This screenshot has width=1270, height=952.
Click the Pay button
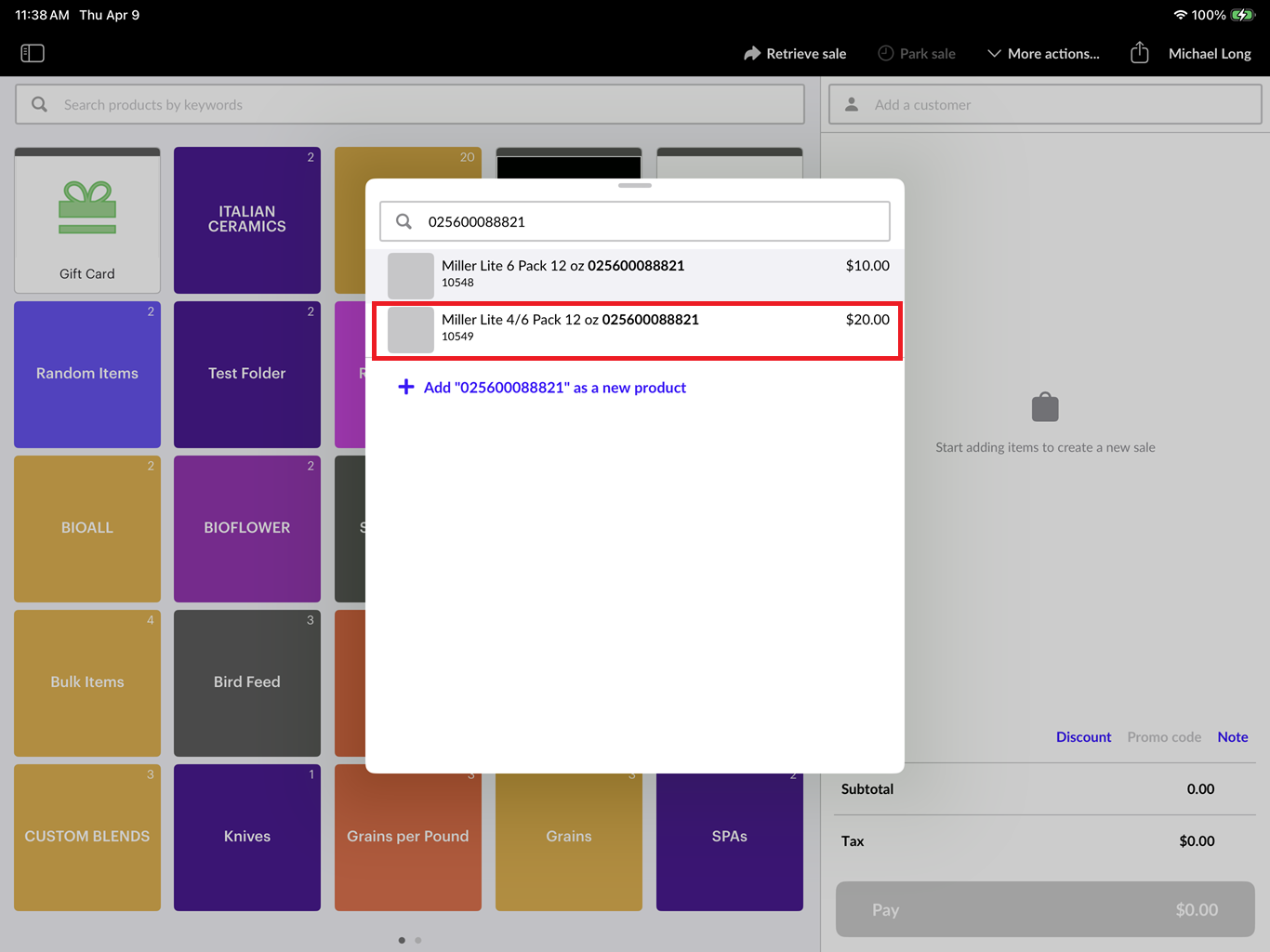tap(1045, 909)
